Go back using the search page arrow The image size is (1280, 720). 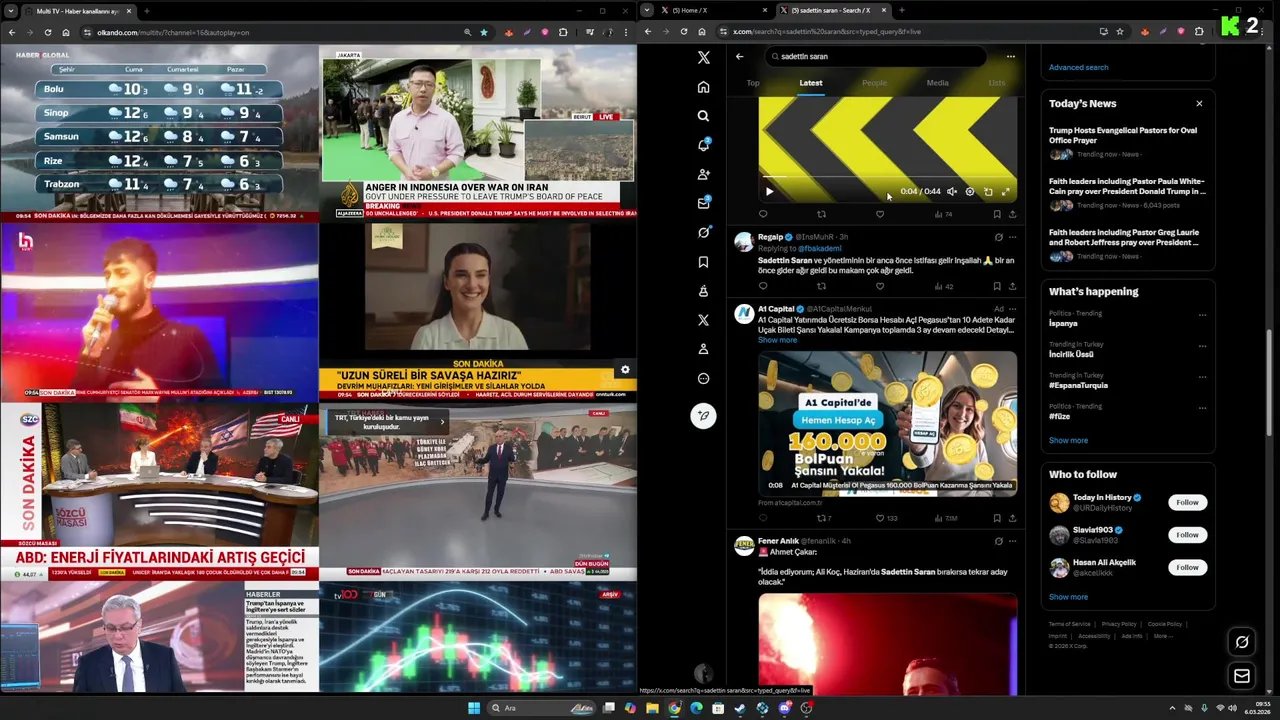point(739,56)
